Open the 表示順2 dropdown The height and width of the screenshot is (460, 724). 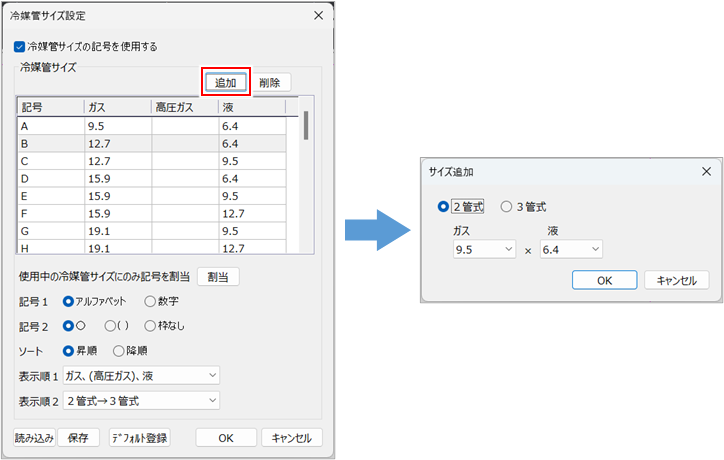[x=140, y=400]
